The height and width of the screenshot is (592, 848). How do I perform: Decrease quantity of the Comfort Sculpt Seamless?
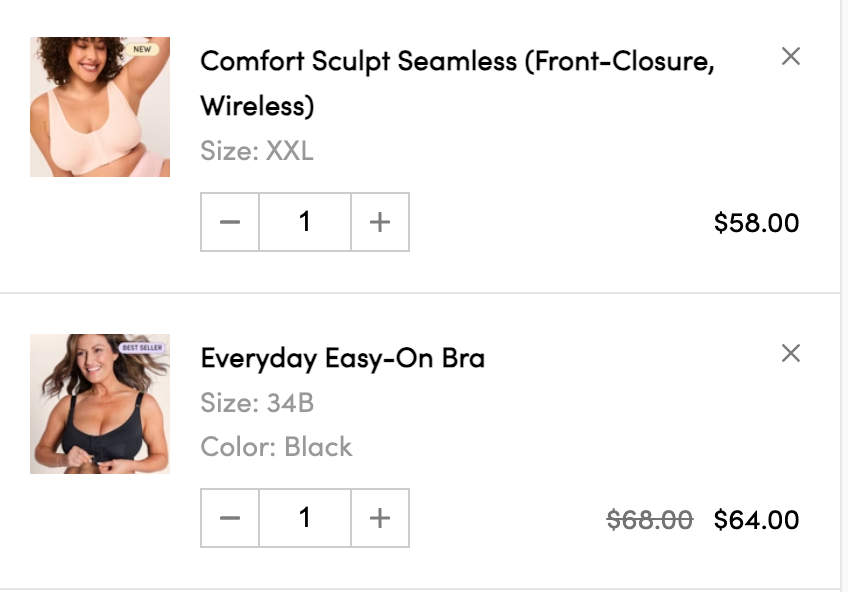click(x=230, y=222)
